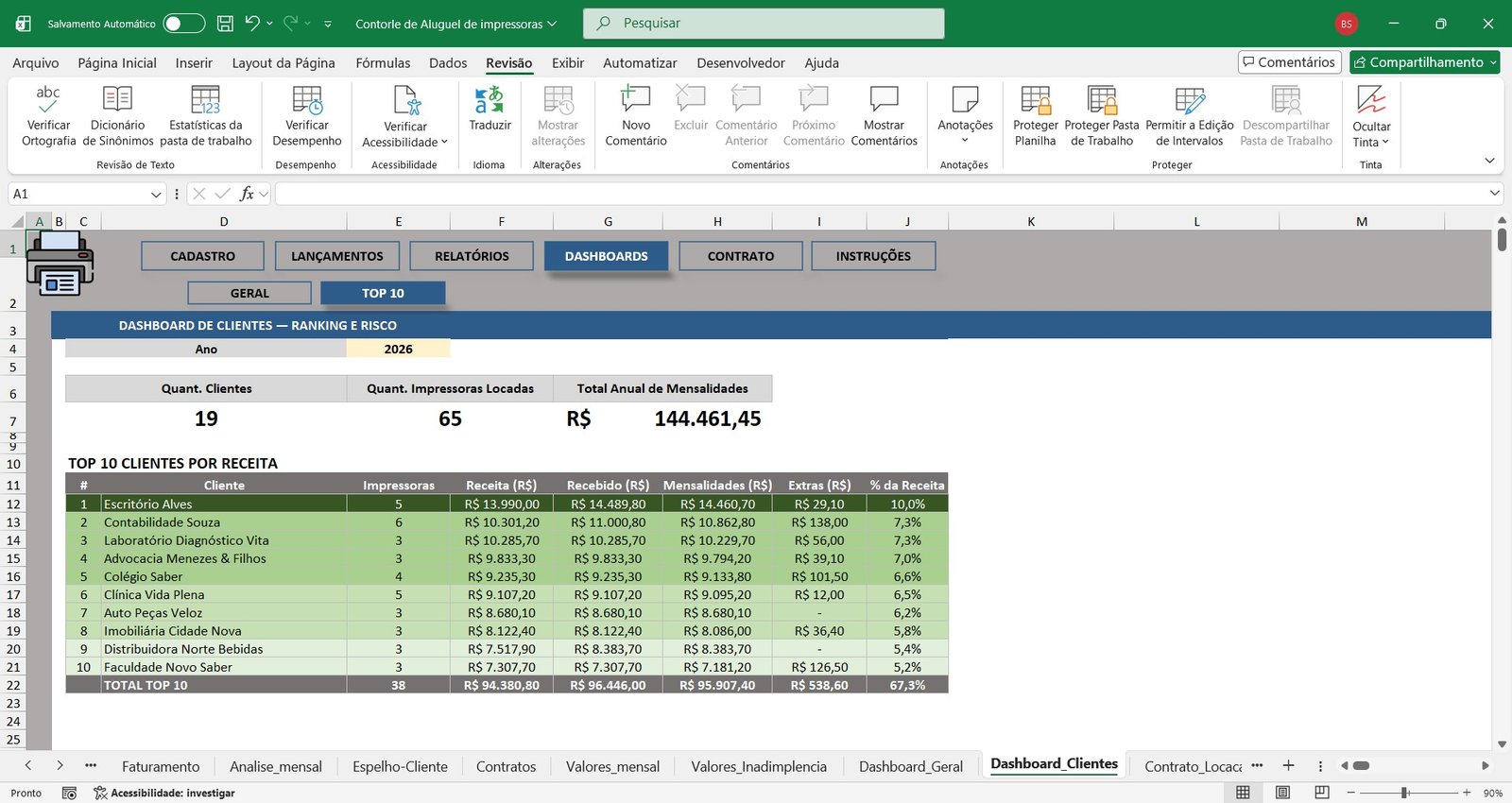This screenshot has height=803, width=1512.
Task: Switch to Page Layout view in status bar
Action: pyautogui.click(x=1282, y=793)
